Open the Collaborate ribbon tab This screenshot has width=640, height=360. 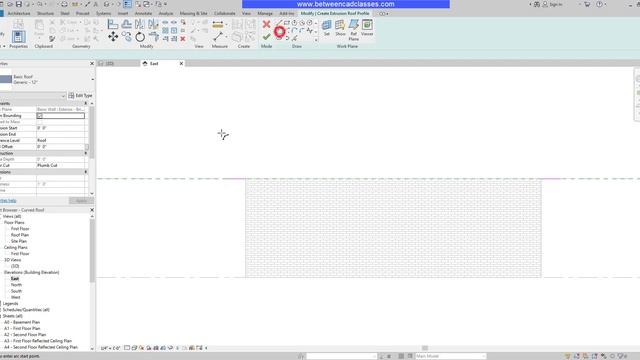[224, 13]
